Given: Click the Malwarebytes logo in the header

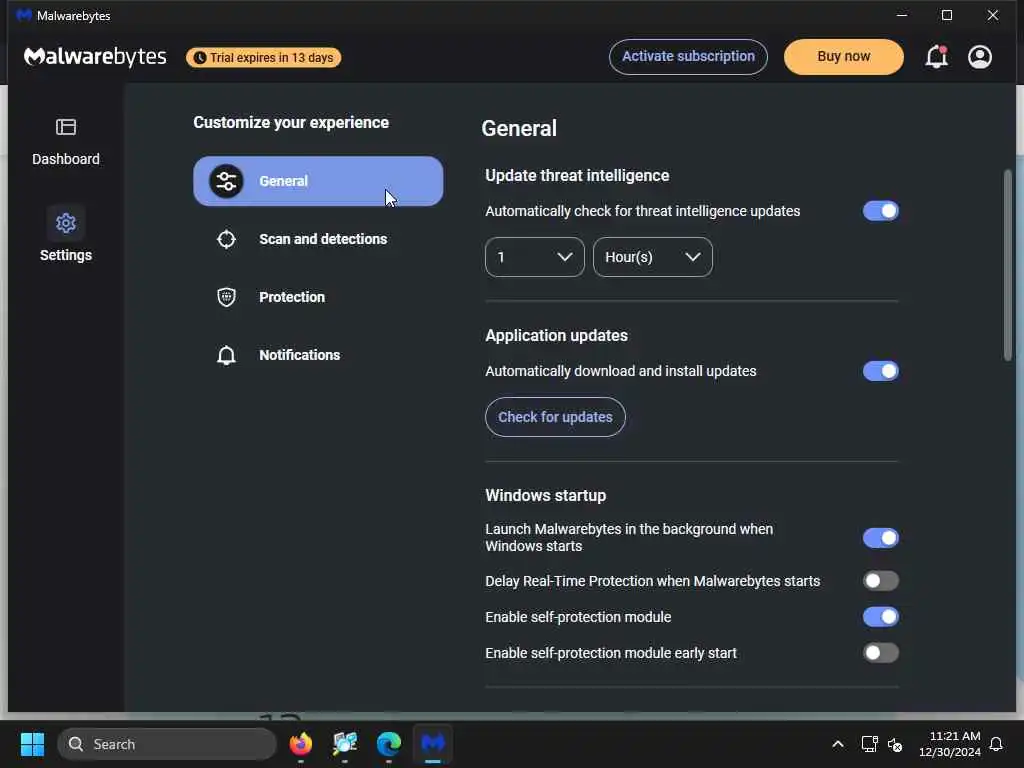Looking at the screenshot, I should [95, 57].
